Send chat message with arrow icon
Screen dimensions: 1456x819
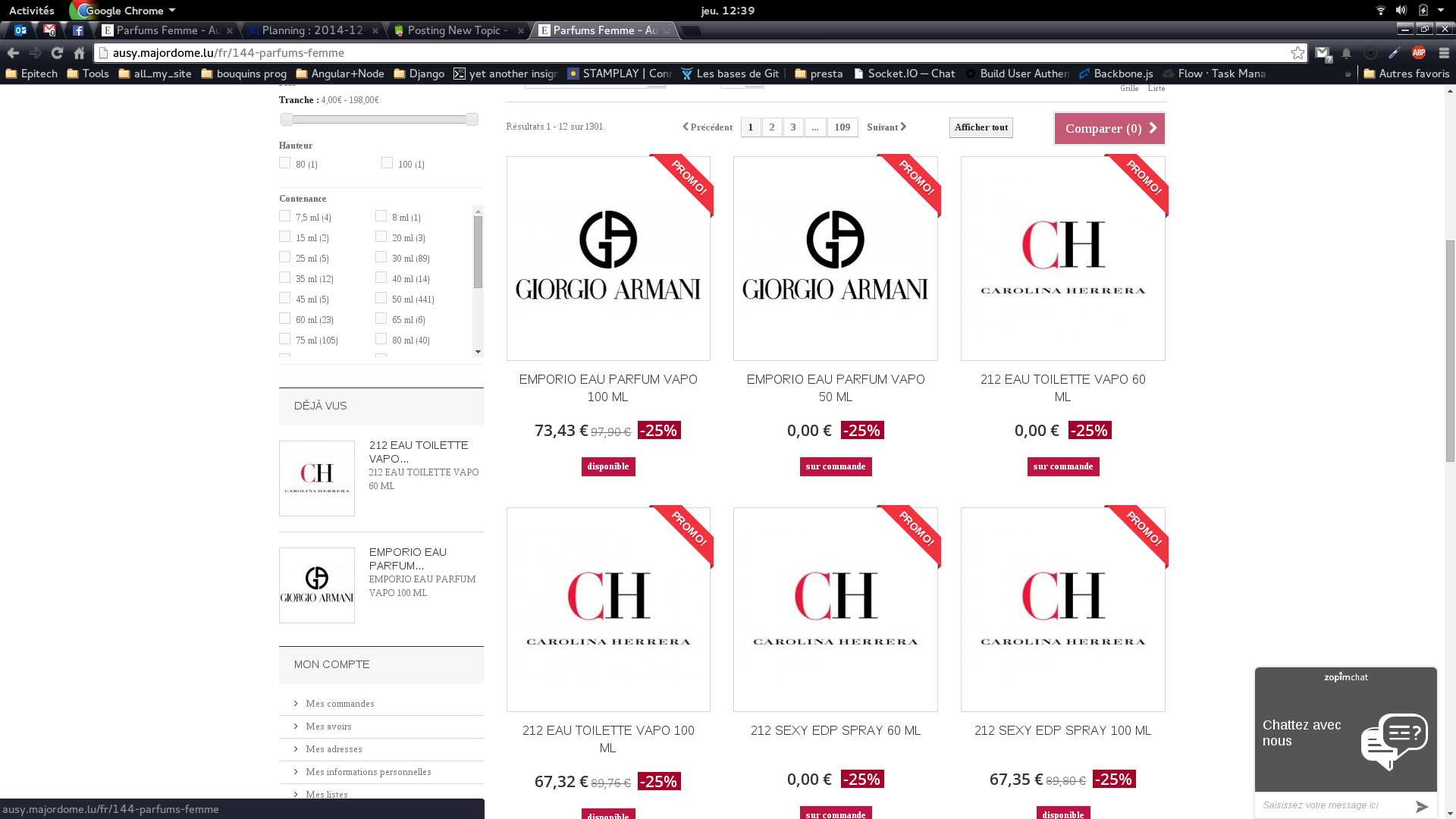click(x=1422, y=806)
